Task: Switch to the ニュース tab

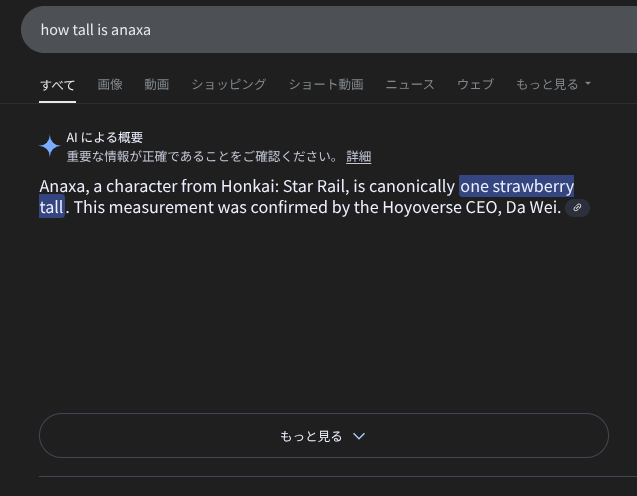Action: (x=410, y=84)
